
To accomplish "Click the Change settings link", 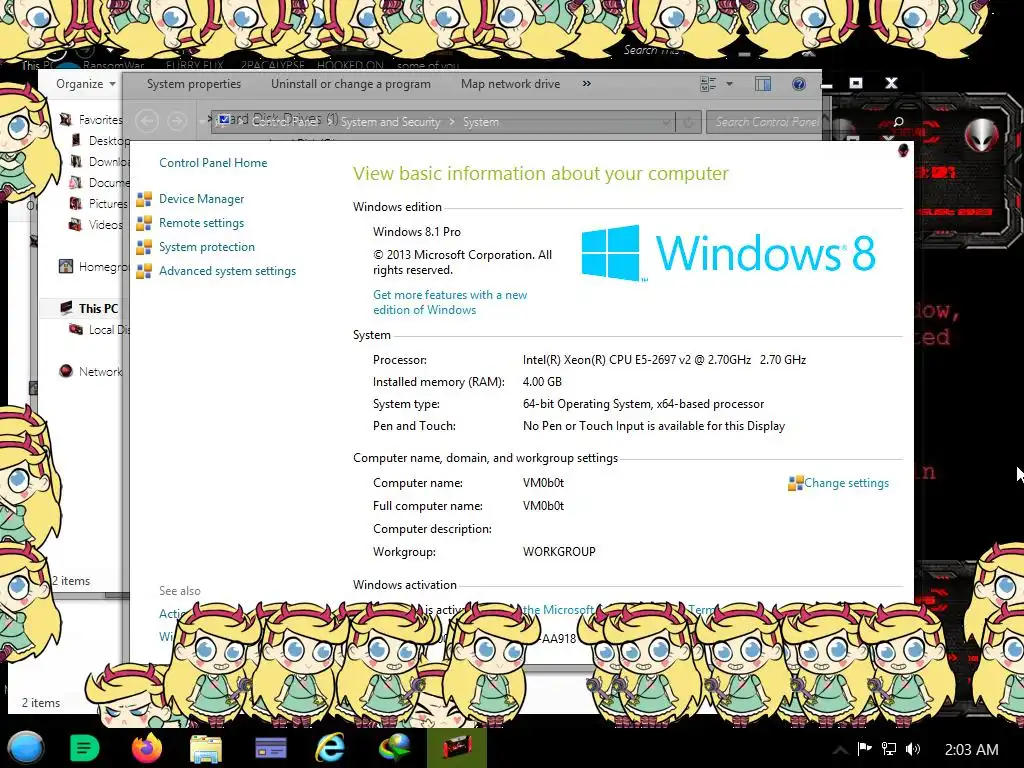I will click(x=846, y=483).
